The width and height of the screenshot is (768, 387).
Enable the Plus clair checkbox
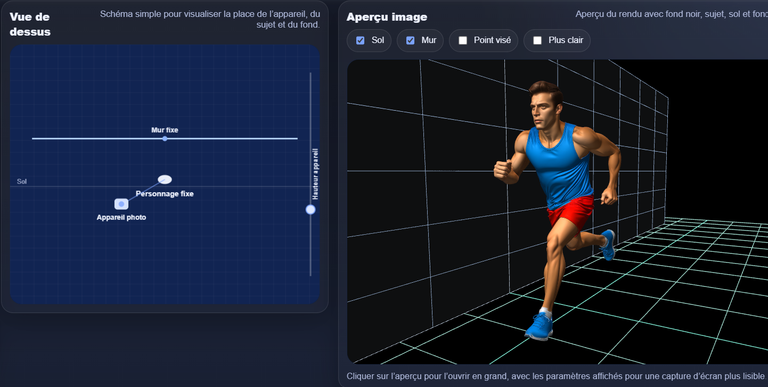click(537, 41)
